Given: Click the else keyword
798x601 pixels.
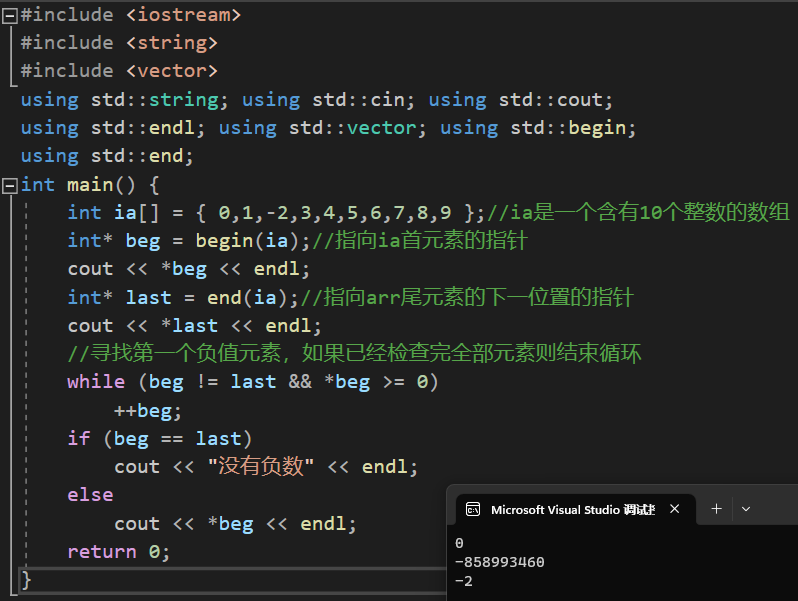Looking at the screenshot, I should coord(90,495).
